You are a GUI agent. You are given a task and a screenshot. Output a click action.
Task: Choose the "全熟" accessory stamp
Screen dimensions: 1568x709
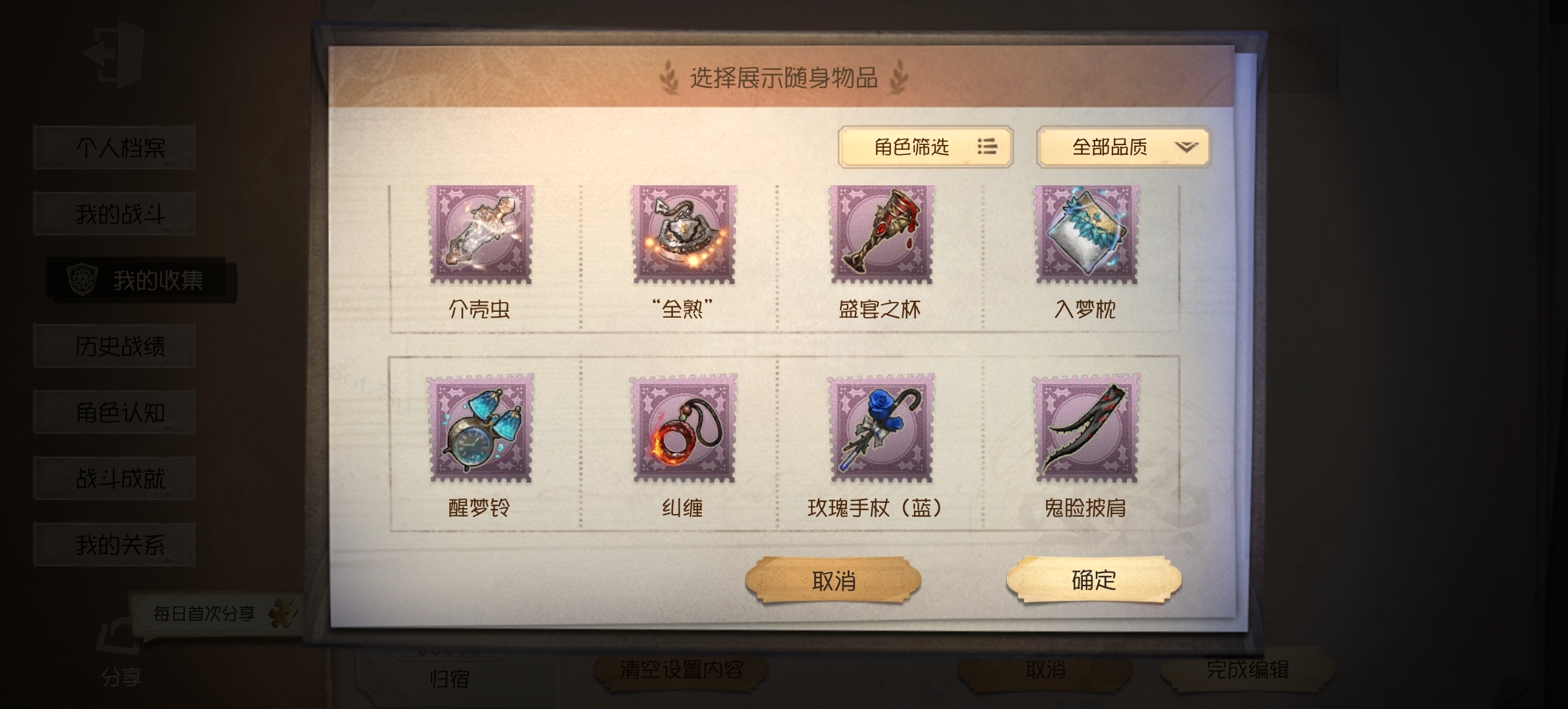pos(684,234)
